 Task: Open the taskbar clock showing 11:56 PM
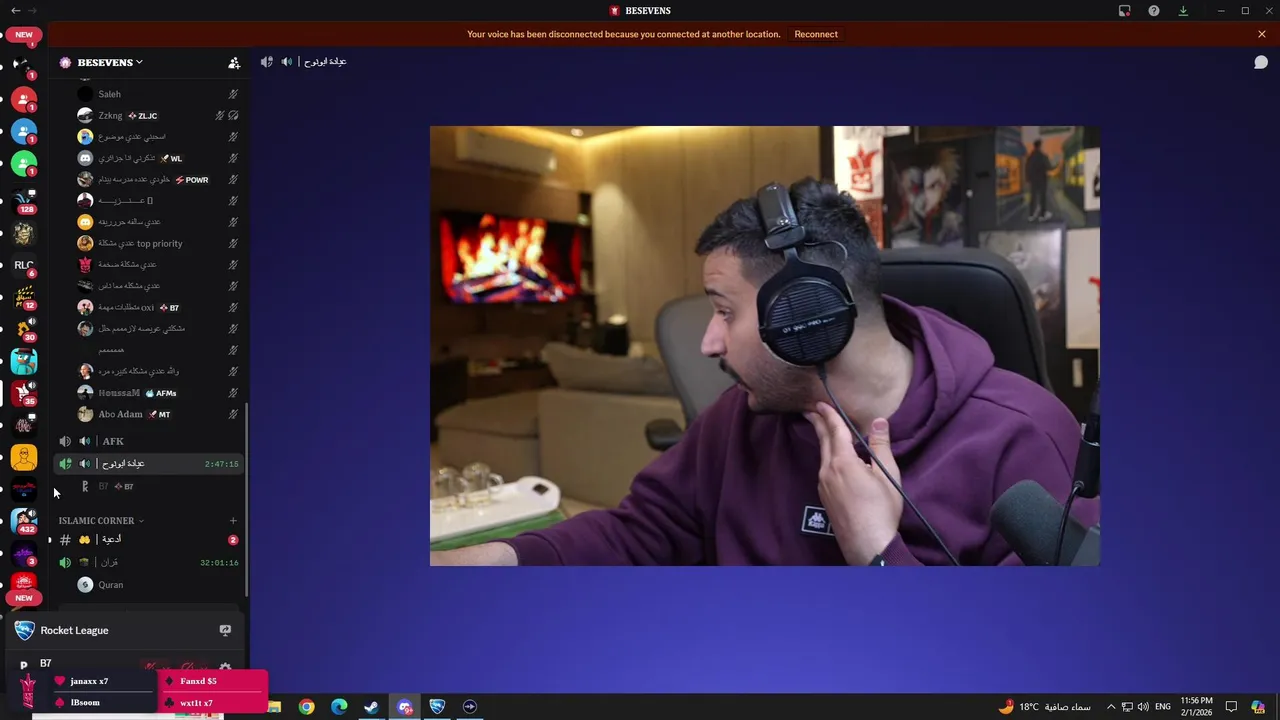1196,706
